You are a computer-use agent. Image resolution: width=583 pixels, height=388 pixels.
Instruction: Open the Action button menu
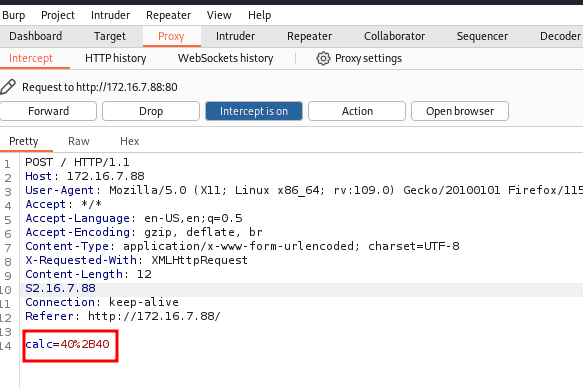point(357,111)
